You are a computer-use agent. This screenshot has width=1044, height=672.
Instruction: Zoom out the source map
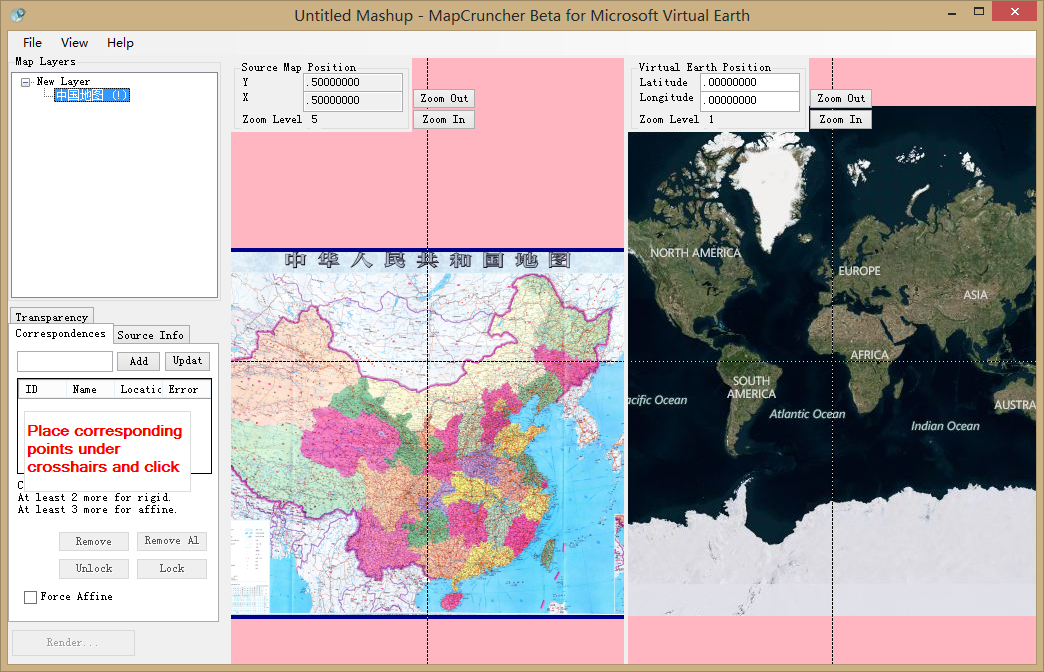coord(443,99)
